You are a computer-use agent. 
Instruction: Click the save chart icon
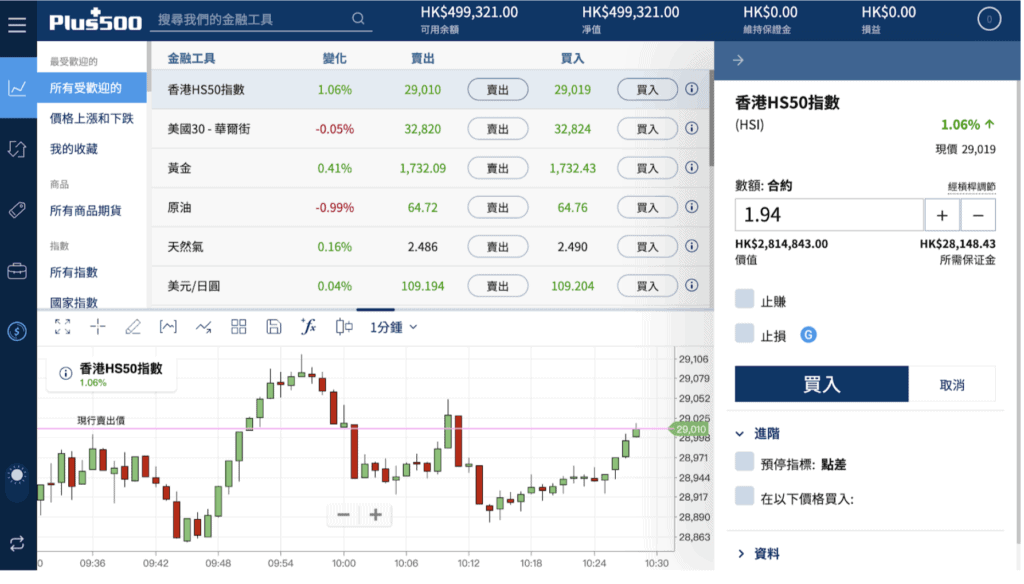274,327
